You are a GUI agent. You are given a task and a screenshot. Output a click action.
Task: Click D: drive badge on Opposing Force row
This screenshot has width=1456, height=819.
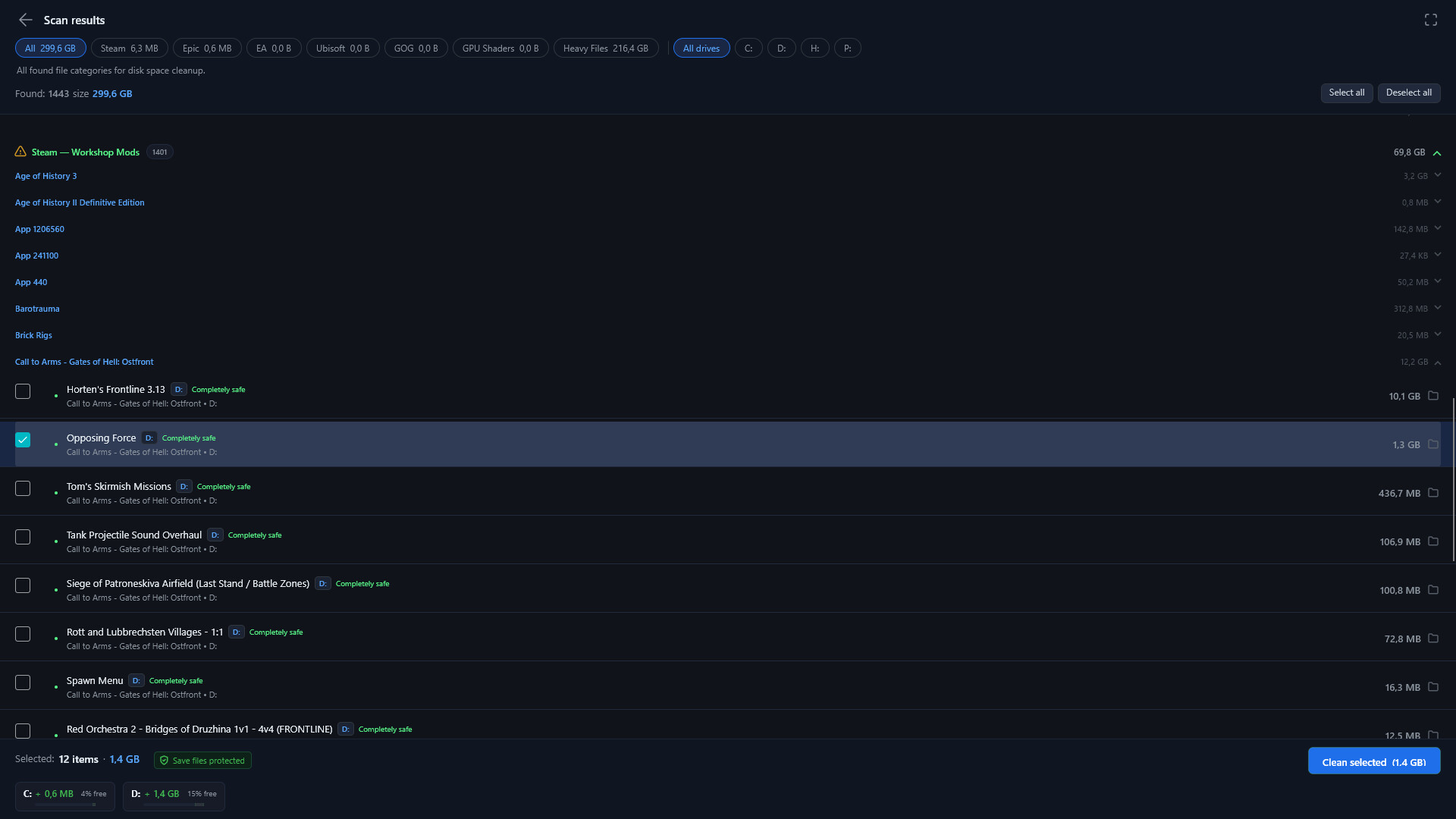click(x=149, y=438)
